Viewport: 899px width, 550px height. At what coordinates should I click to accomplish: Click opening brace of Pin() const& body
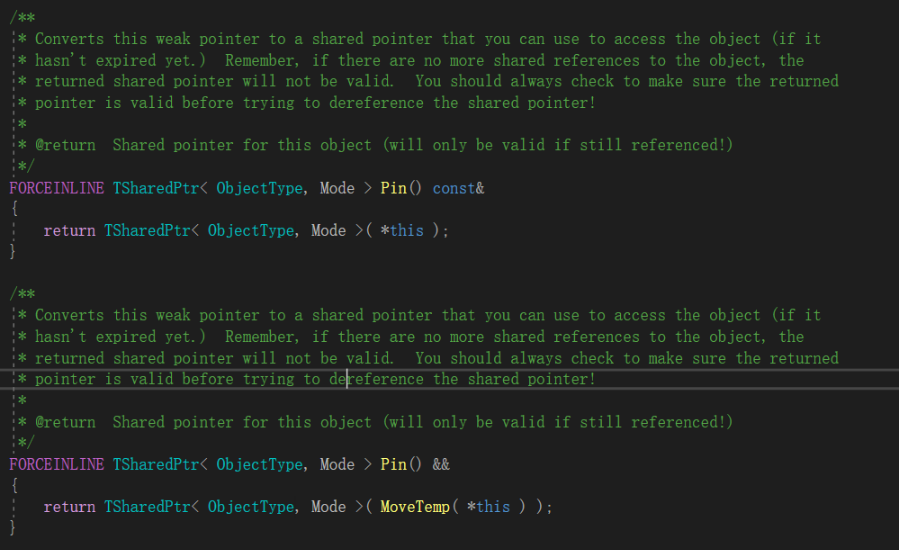[x=14, y=209]
